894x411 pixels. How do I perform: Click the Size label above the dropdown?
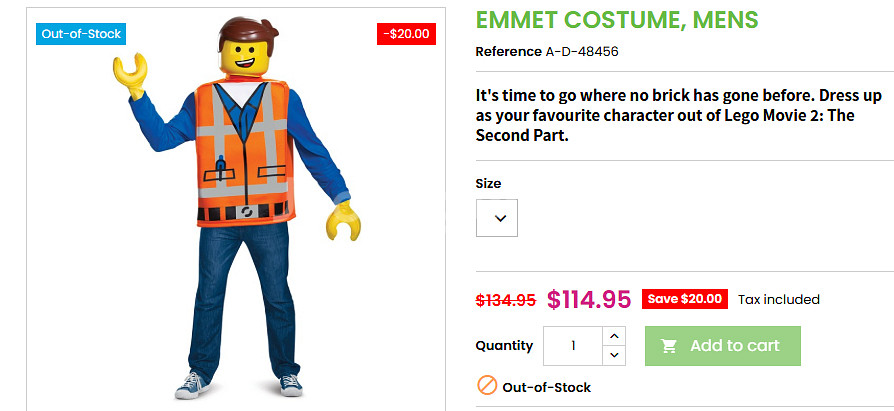[488, 184]
